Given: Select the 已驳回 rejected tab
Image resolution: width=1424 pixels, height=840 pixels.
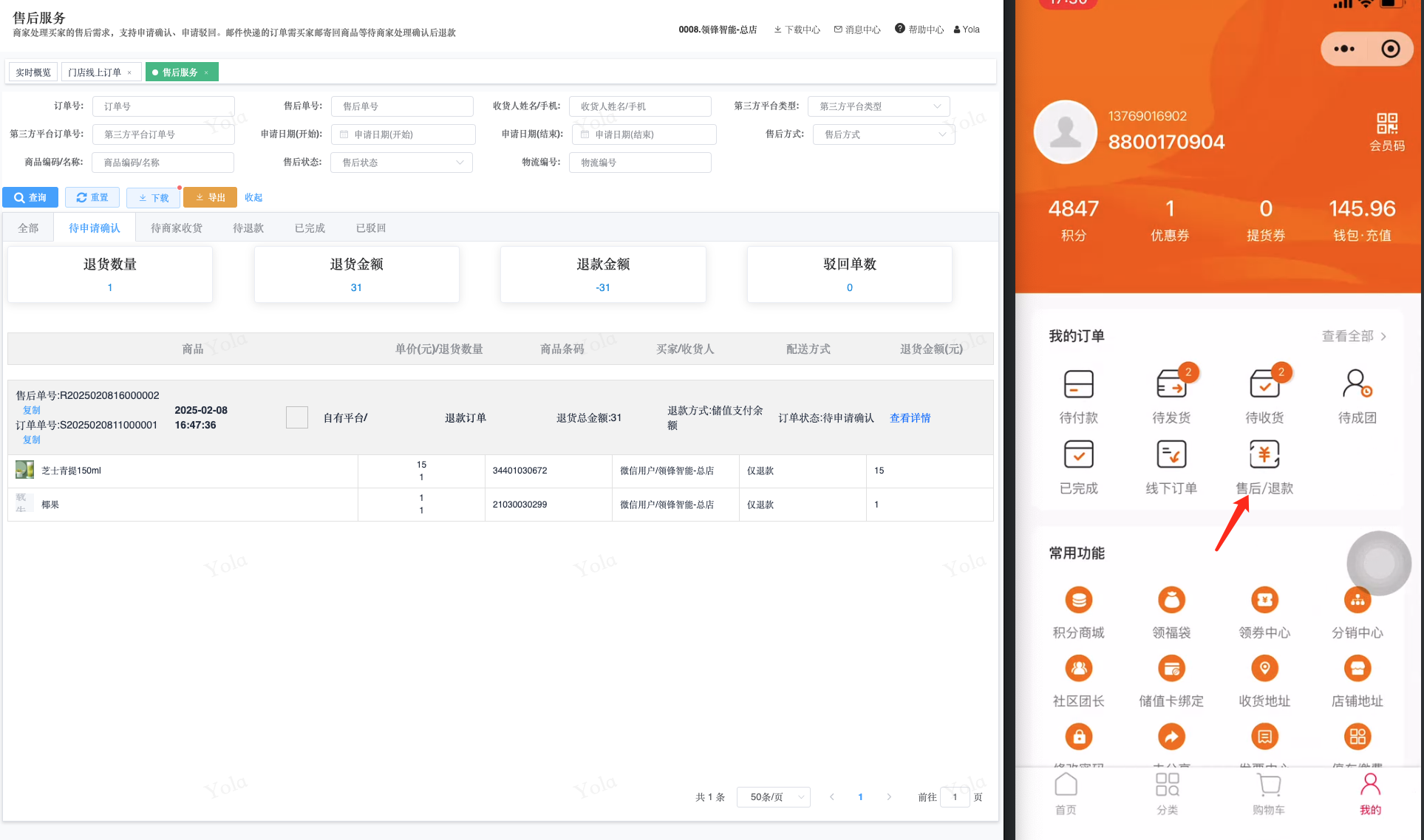Looking at the screenshot, I should (x=371, y=228).
